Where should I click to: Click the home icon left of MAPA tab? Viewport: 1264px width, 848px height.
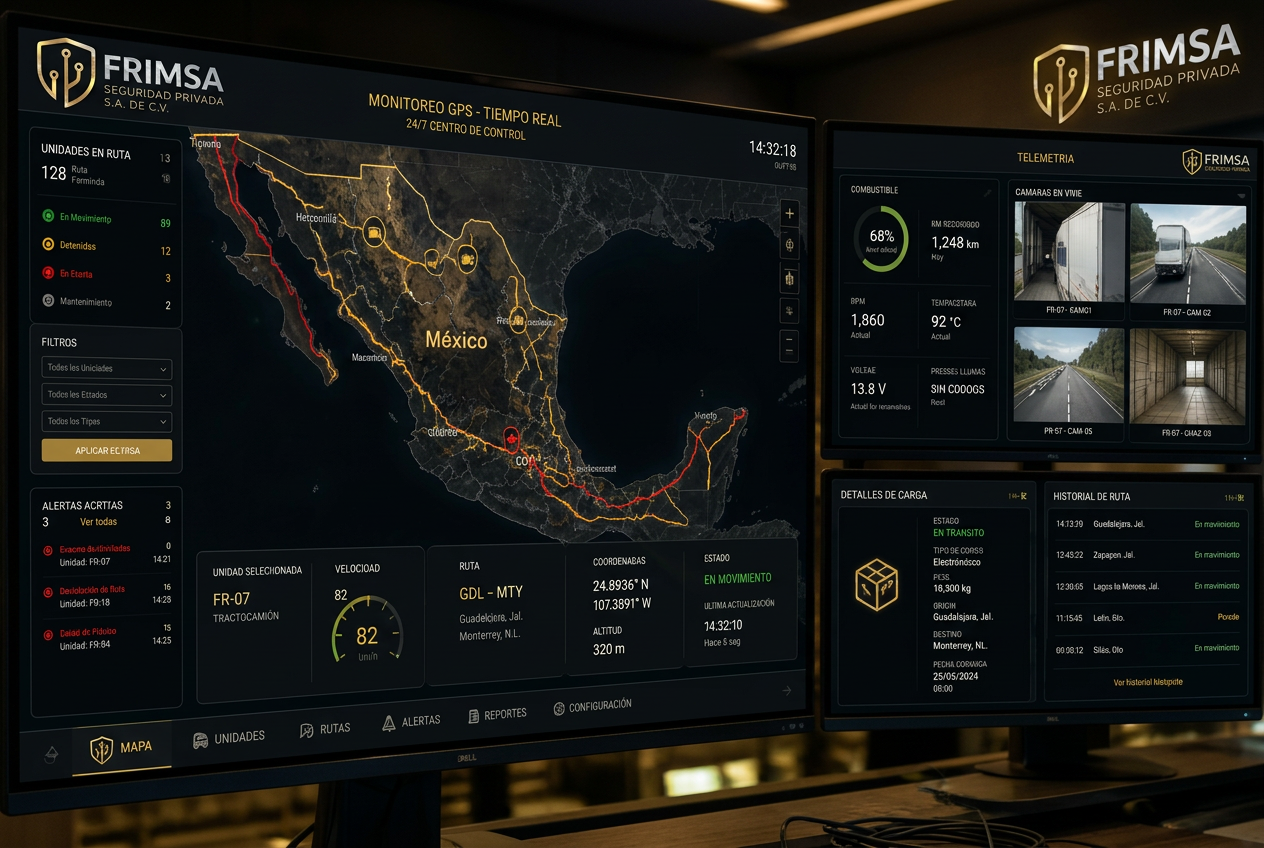point(52,753)
